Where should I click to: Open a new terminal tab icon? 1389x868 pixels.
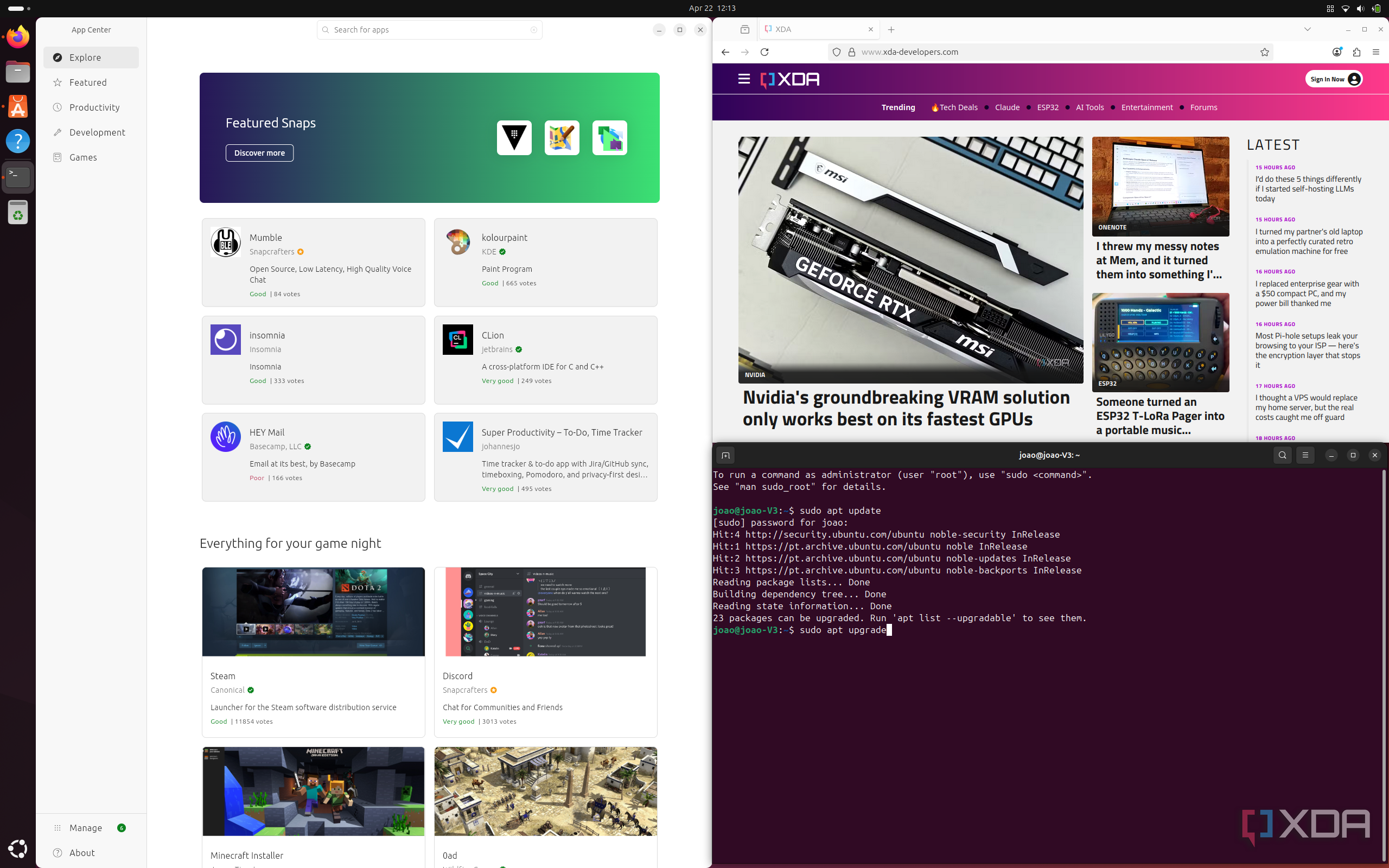(x=725, y=455)
